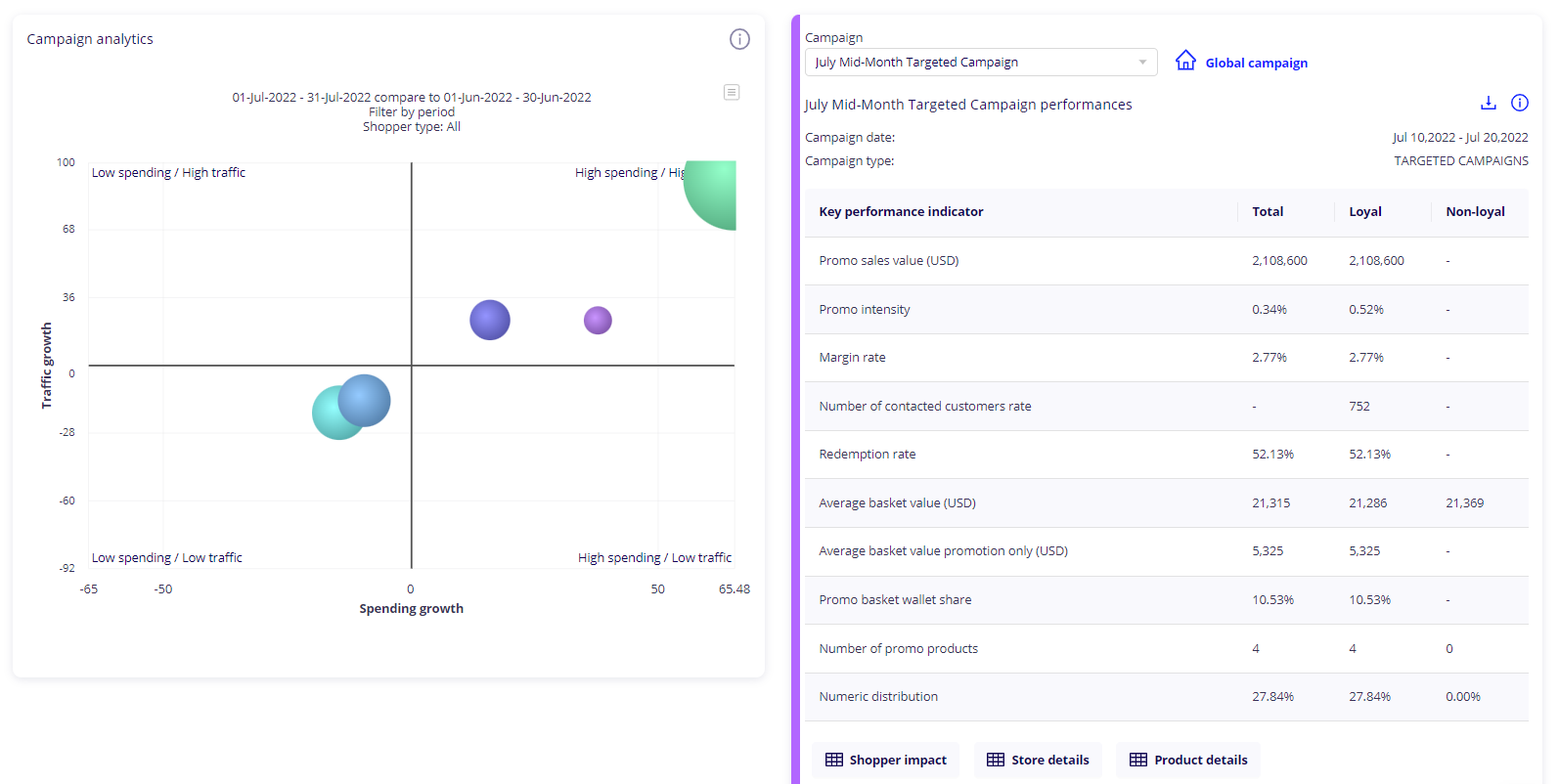This screenshot has width=1559, height=784.
Task: Click the download report icon
Action: pos(1489,103)
